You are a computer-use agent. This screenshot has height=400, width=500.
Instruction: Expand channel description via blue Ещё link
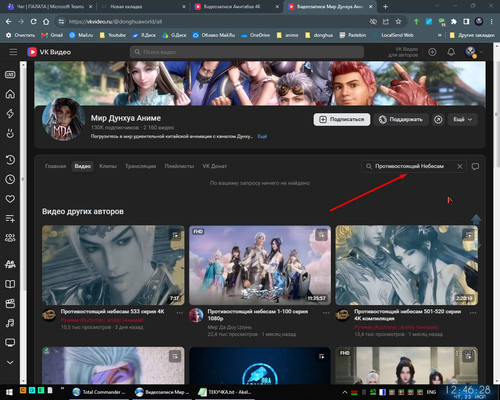[x=262, y=136]
